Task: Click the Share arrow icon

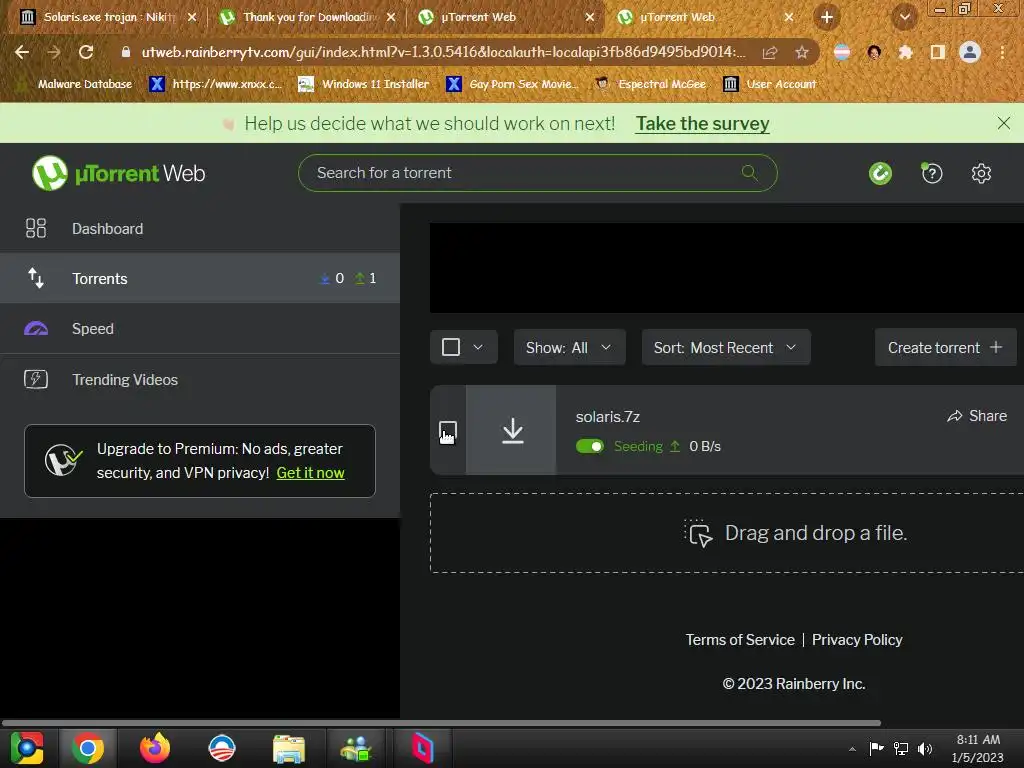Action: [x=955, y=416]
